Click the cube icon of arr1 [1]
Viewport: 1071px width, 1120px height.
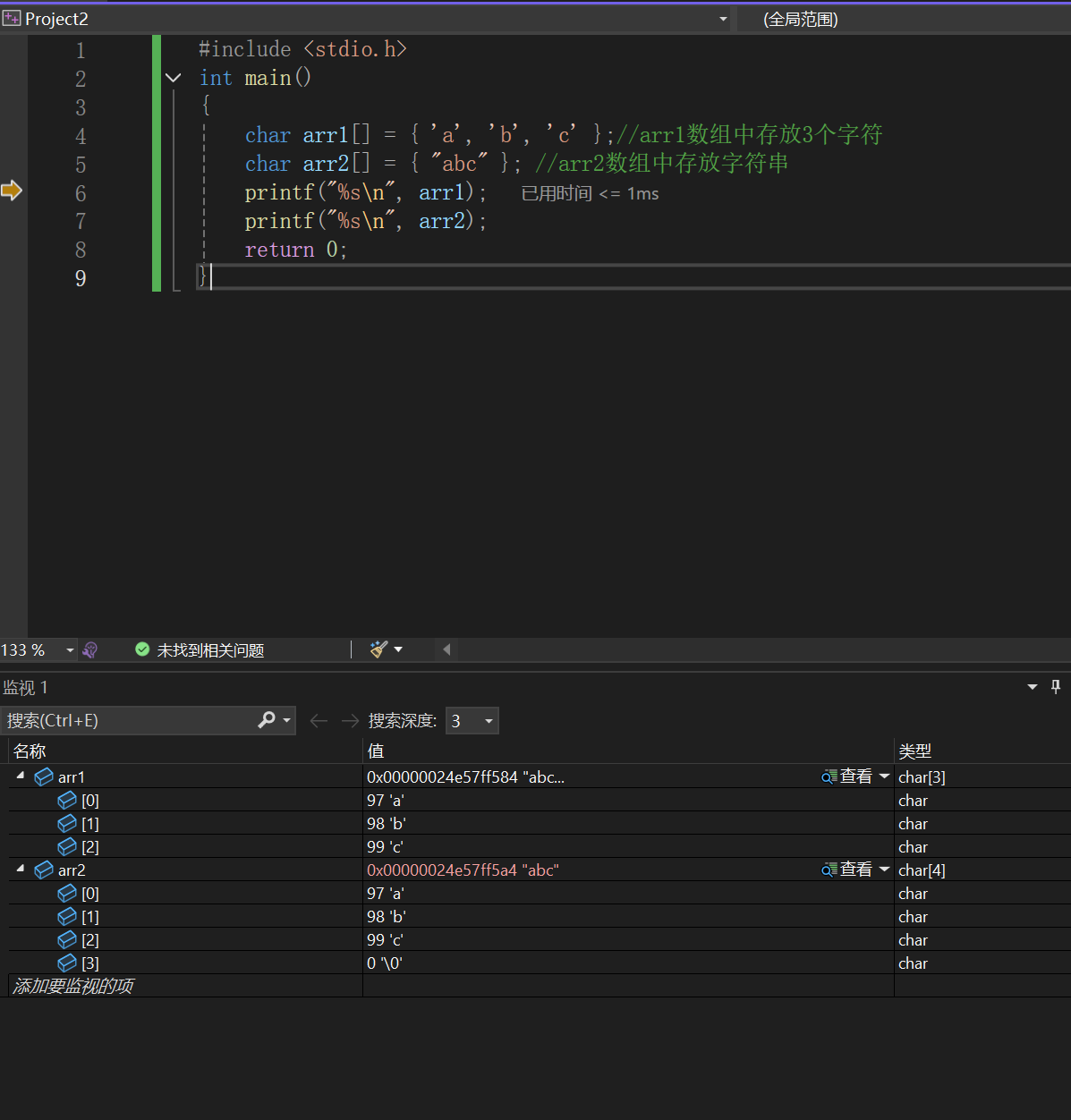pyautogui.click(x=67, y=824)
